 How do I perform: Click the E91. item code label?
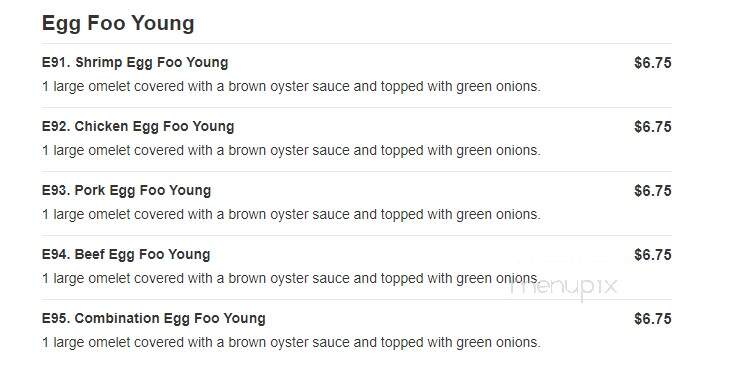tap(56, 63)
